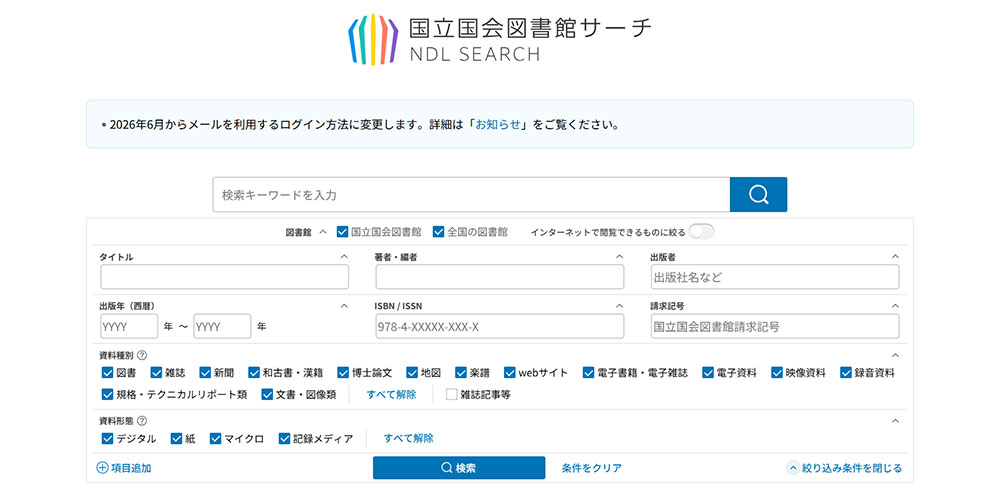Uncheck the 電子書籍・電子雑誌 checkbox
The height and width of the screenshot is (500, 1000).
click(589, 372)
